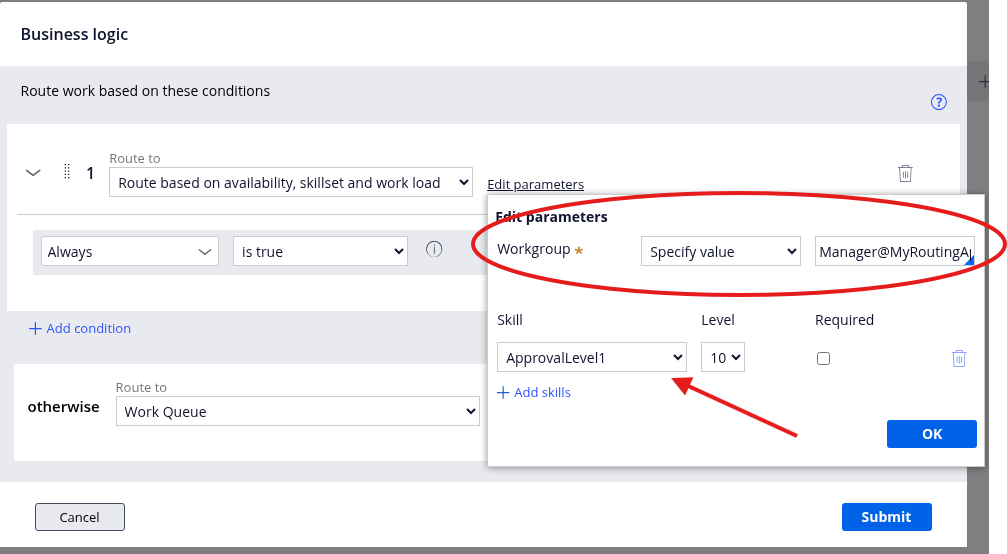Image resolution: width=1007 pixels, height=554 pixels.
Task: Change the skill Level dropdown set to 10
Action: (x=723, y=358)
